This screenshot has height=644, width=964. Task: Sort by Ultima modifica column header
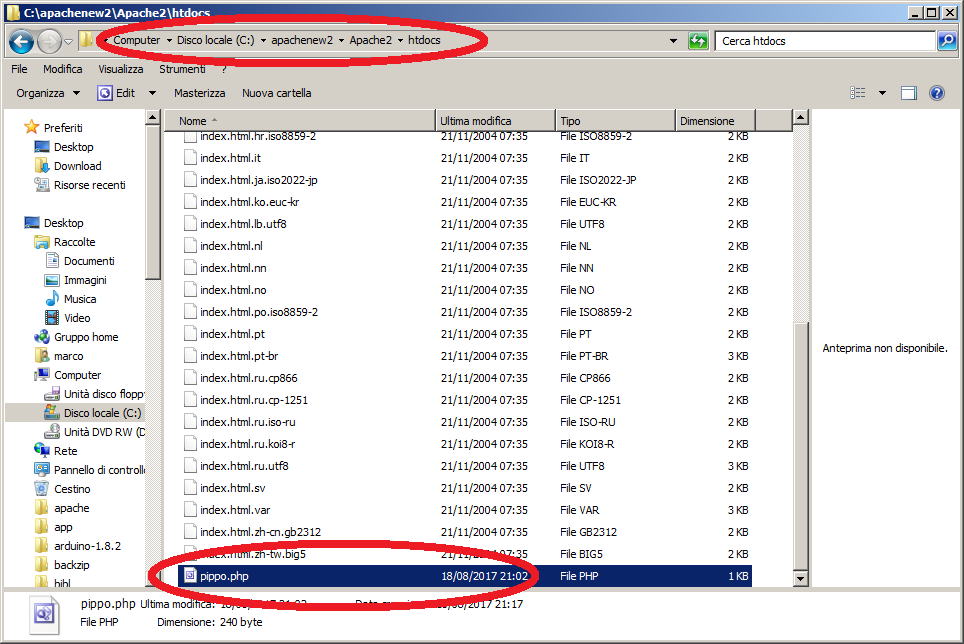[476, 121]
